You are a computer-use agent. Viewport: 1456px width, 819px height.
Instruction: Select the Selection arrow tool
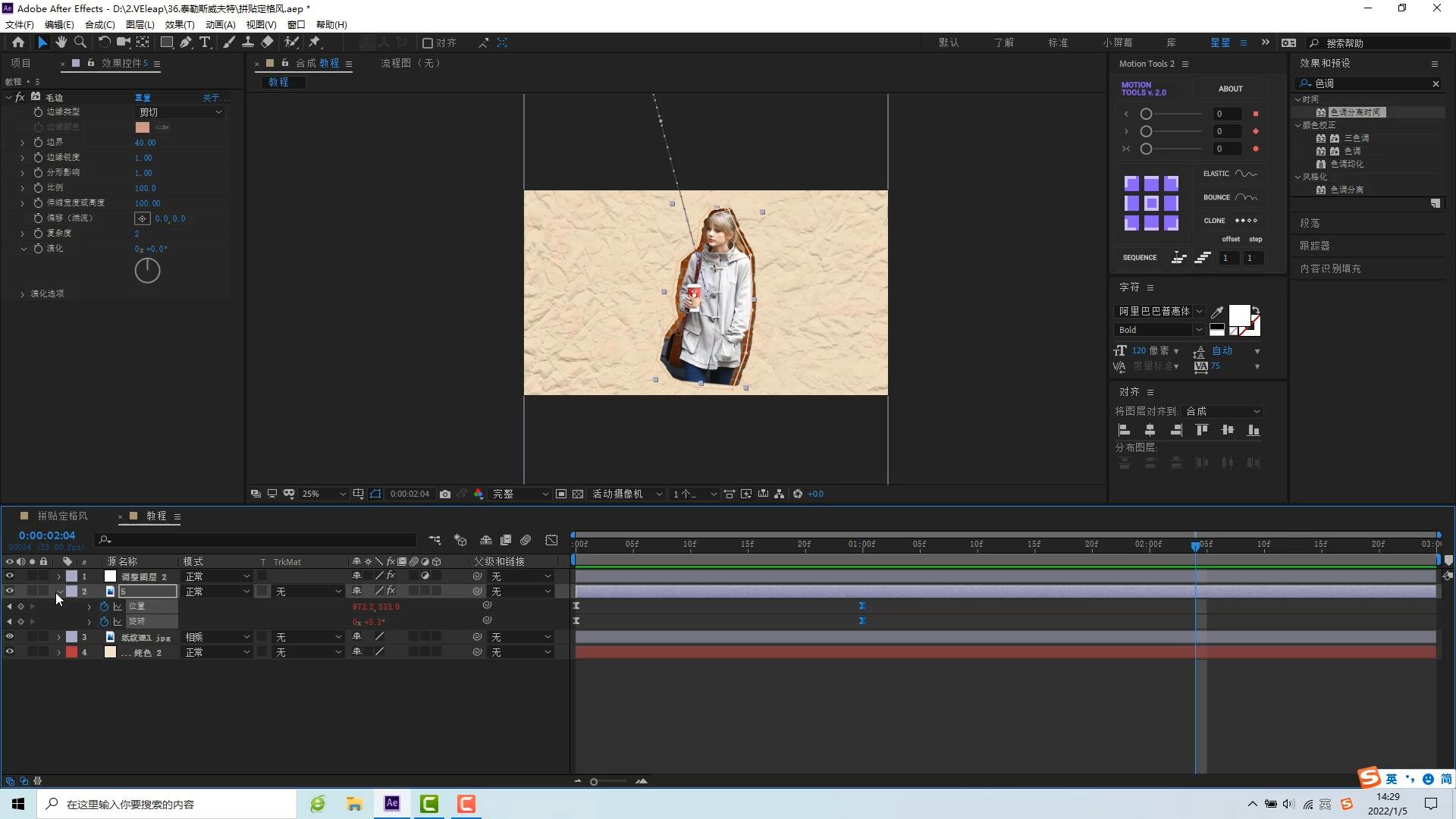click(x=42, y=42)
